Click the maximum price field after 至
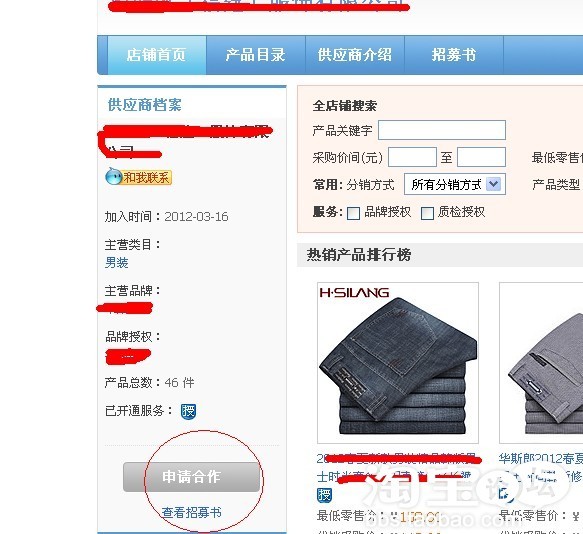Viewport: 583px width, 534px height. coord(481,157)
